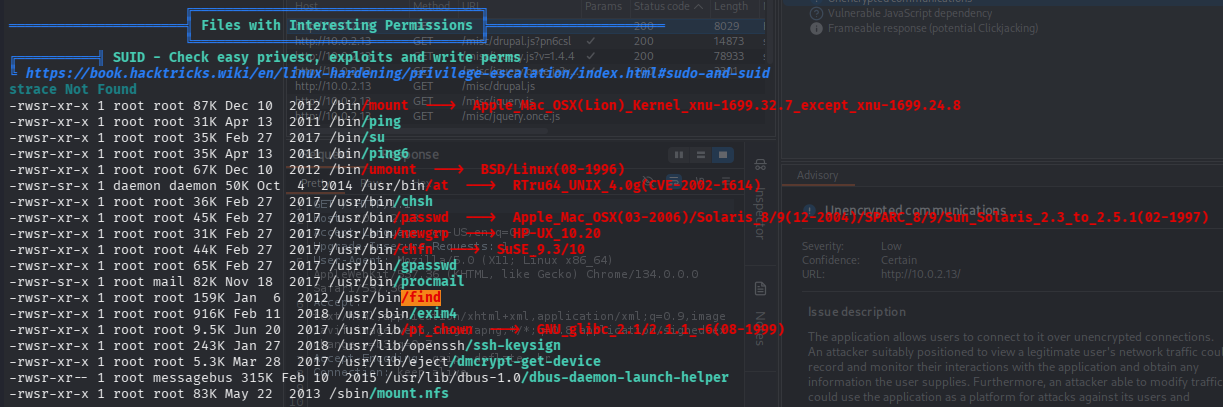Select the top-bottom split layout icon
This screenshot has height=407, width=1223.
click(x=698, y=155)
